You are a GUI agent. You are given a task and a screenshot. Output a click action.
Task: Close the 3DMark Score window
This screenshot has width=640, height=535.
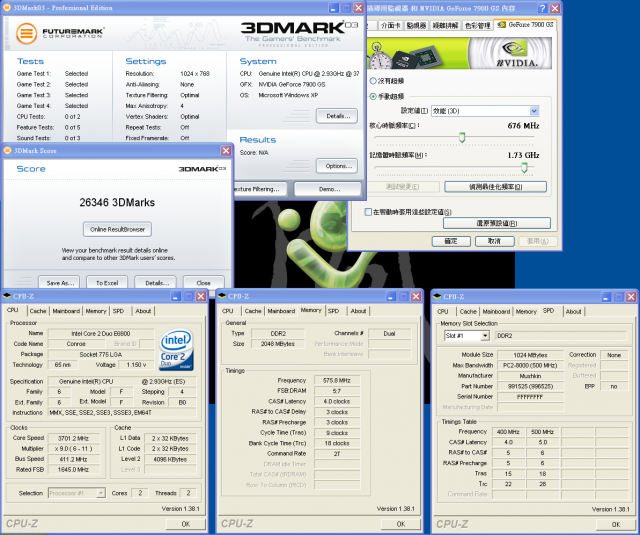(226, 151)
